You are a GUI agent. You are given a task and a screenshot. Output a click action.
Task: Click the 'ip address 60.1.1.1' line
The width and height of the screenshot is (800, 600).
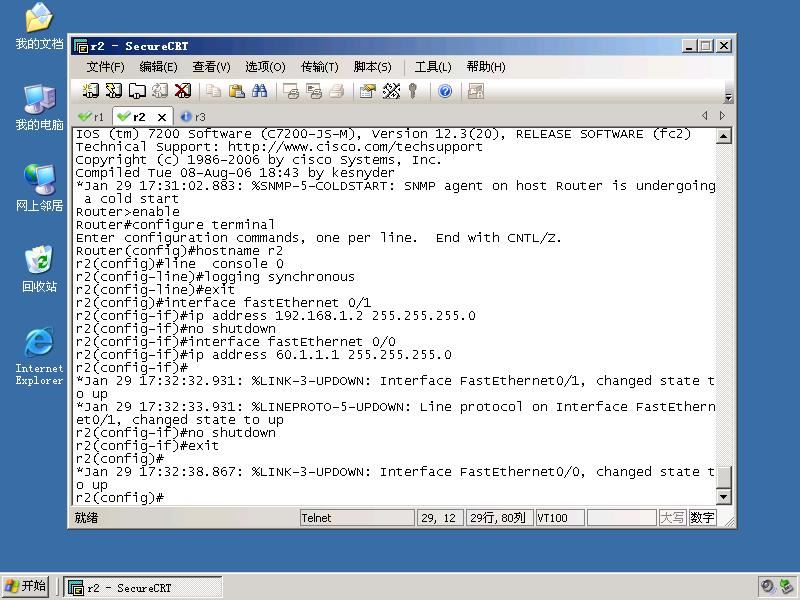tap(264, 355)
